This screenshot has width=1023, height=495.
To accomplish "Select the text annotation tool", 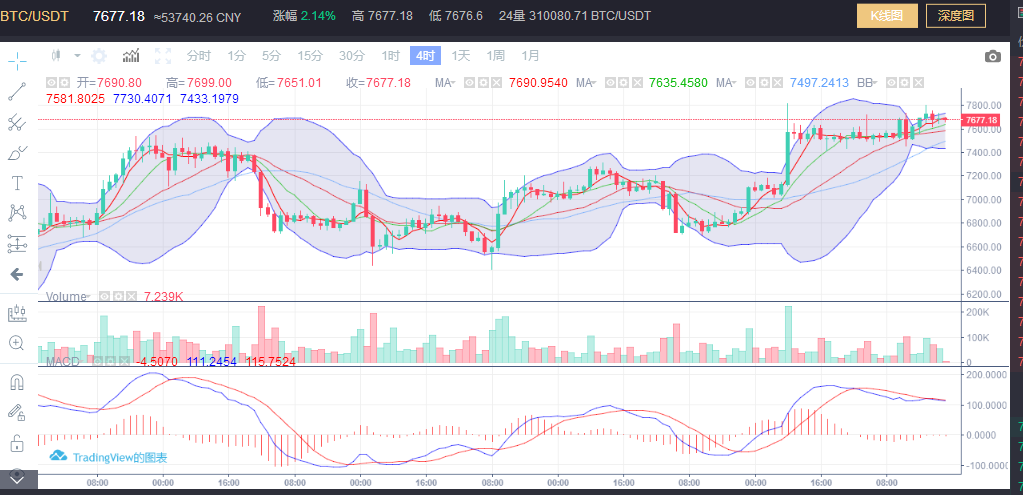I will tap(17, 183).
